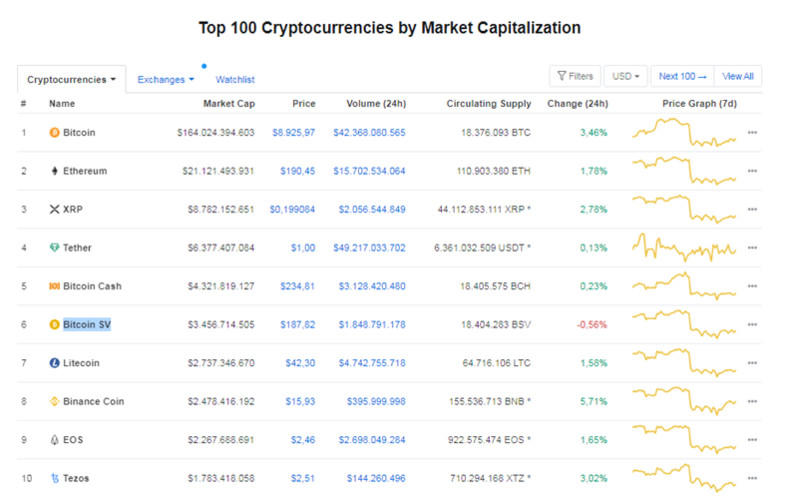Click the Bitcoin Cash logo icon
The width and height of the screenshot is (798, 496).
pyautogui.click(x=54, y=286)
